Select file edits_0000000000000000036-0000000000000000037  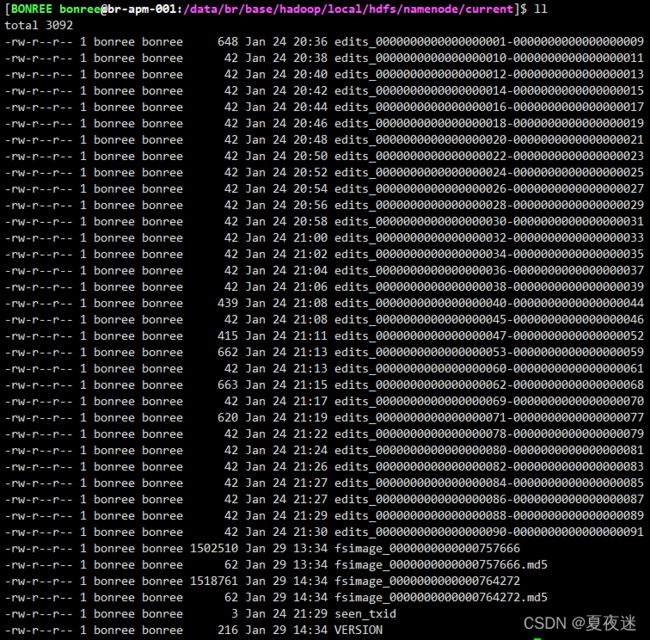click(489, 271)
